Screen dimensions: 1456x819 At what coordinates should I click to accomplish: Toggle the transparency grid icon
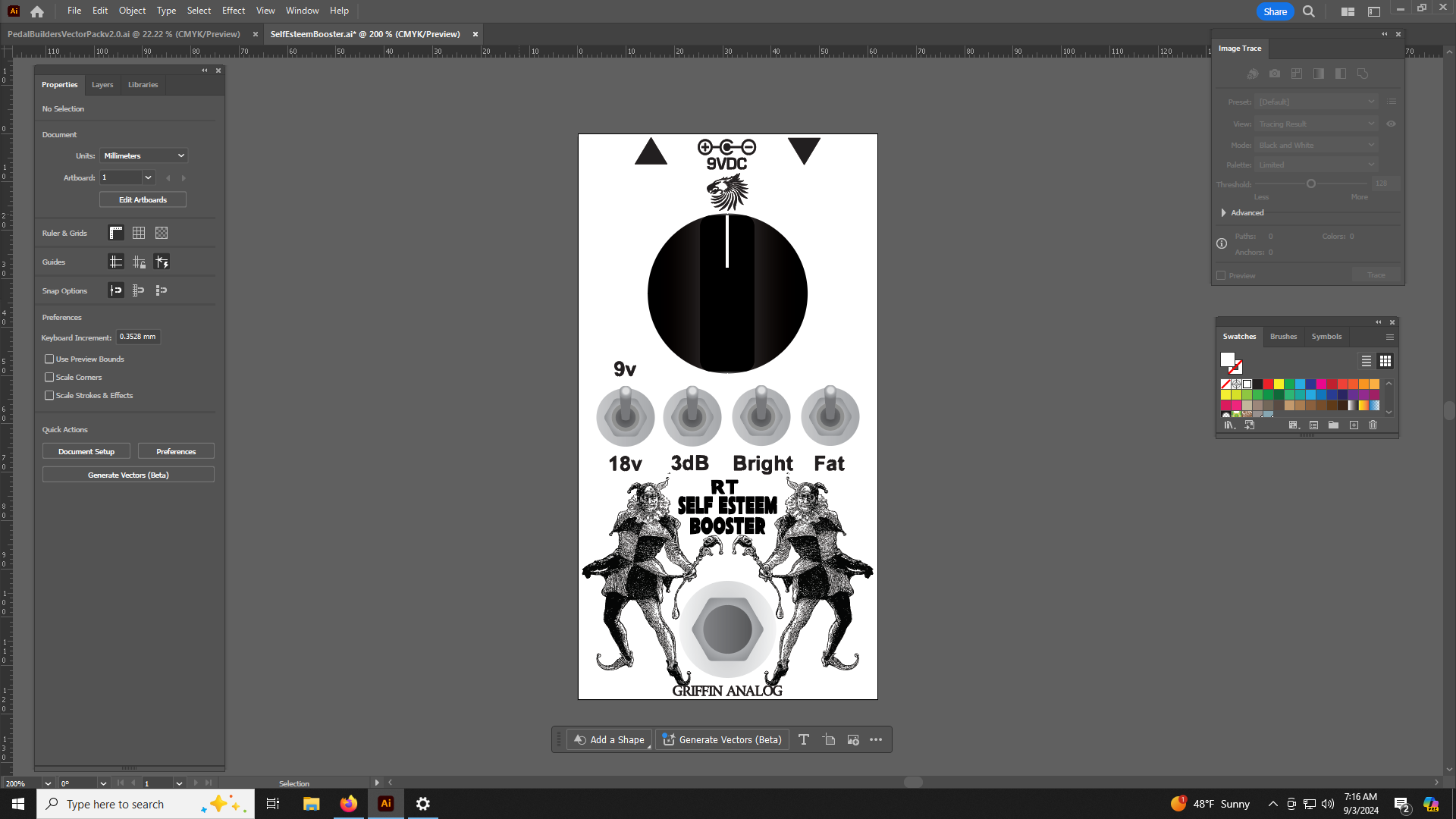(x=162, y=233)
